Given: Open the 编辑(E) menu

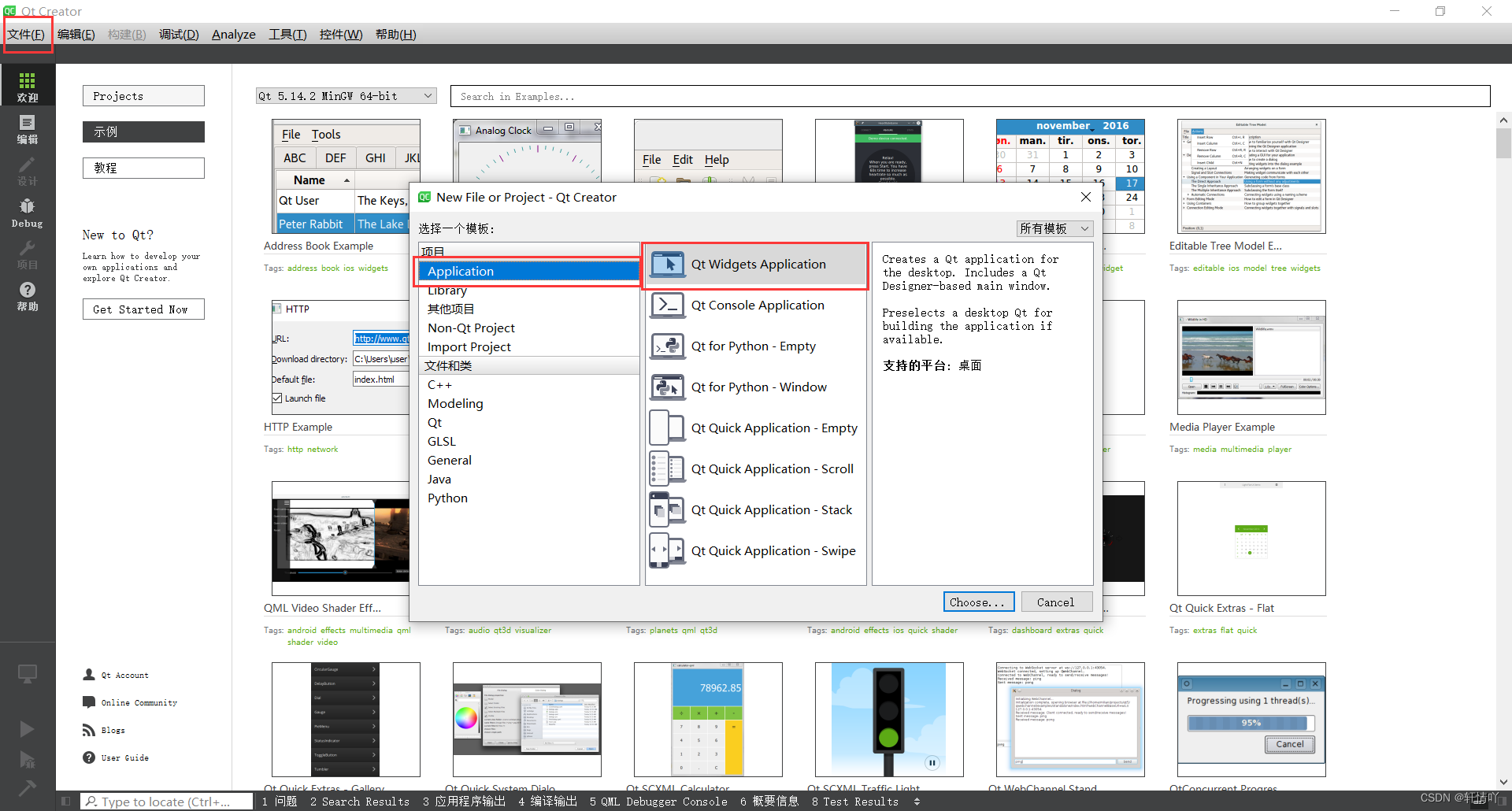Looking at the screenshot, I should (x=76, y=35).
